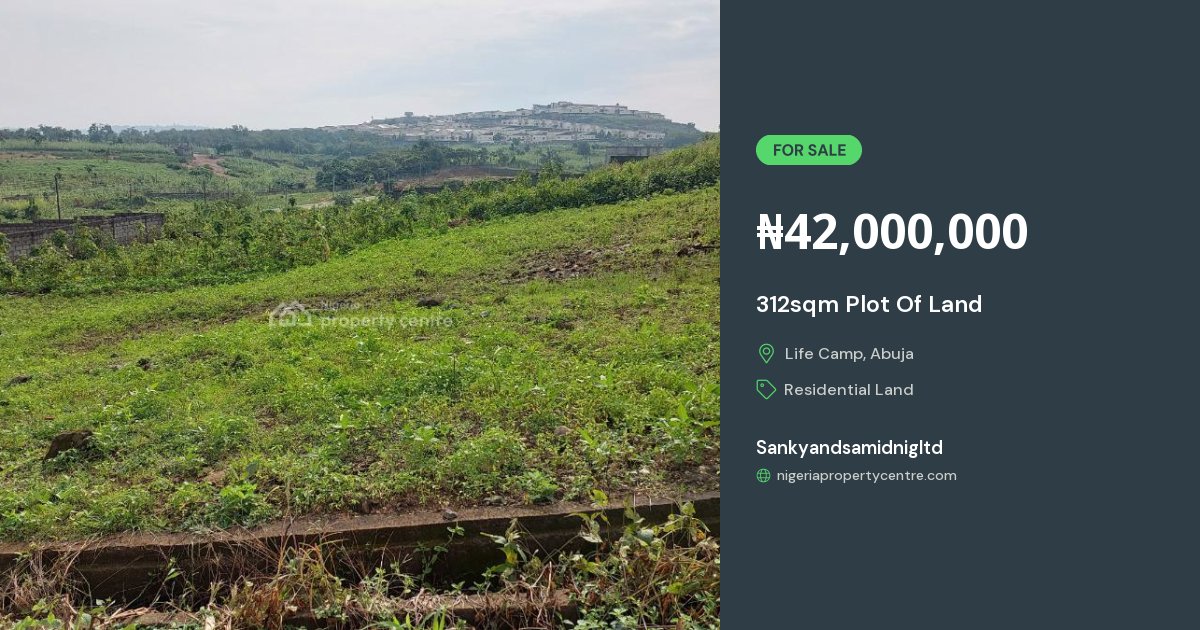The height and width of the screenshot is (630, 1200).
Task: Select the Sankyandsamidnigltd agent name
Action: pos(849,447)
